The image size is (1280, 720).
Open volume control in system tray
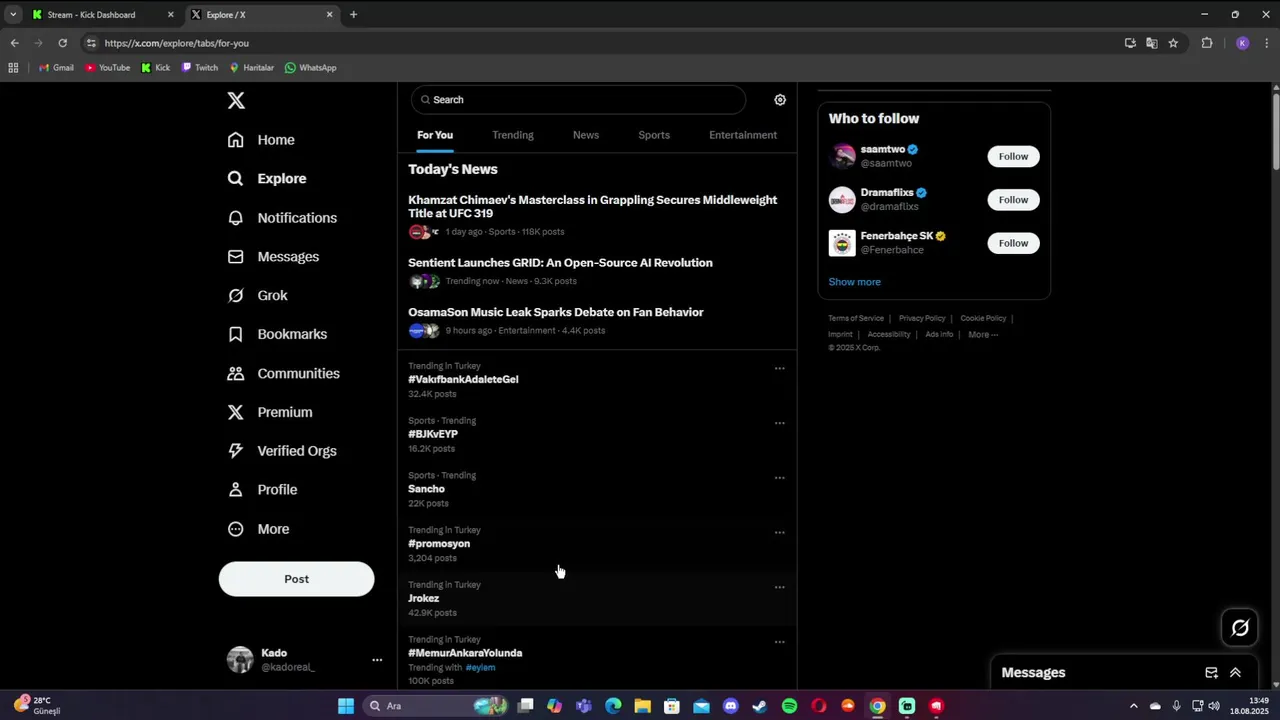(1215, 706)
